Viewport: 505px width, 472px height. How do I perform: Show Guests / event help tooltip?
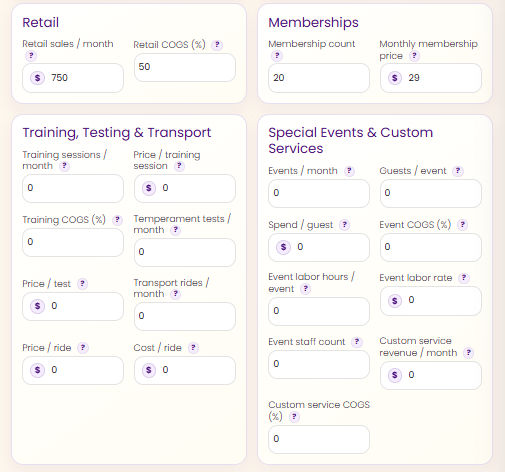click(458, 171)
